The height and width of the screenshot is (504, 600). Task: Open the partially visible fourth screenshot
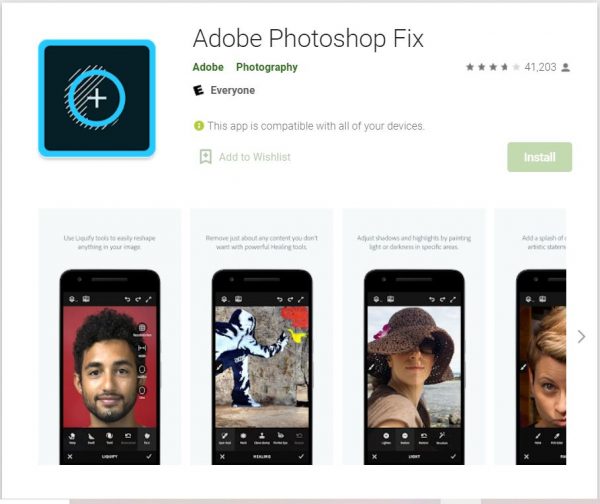point(530,337)
